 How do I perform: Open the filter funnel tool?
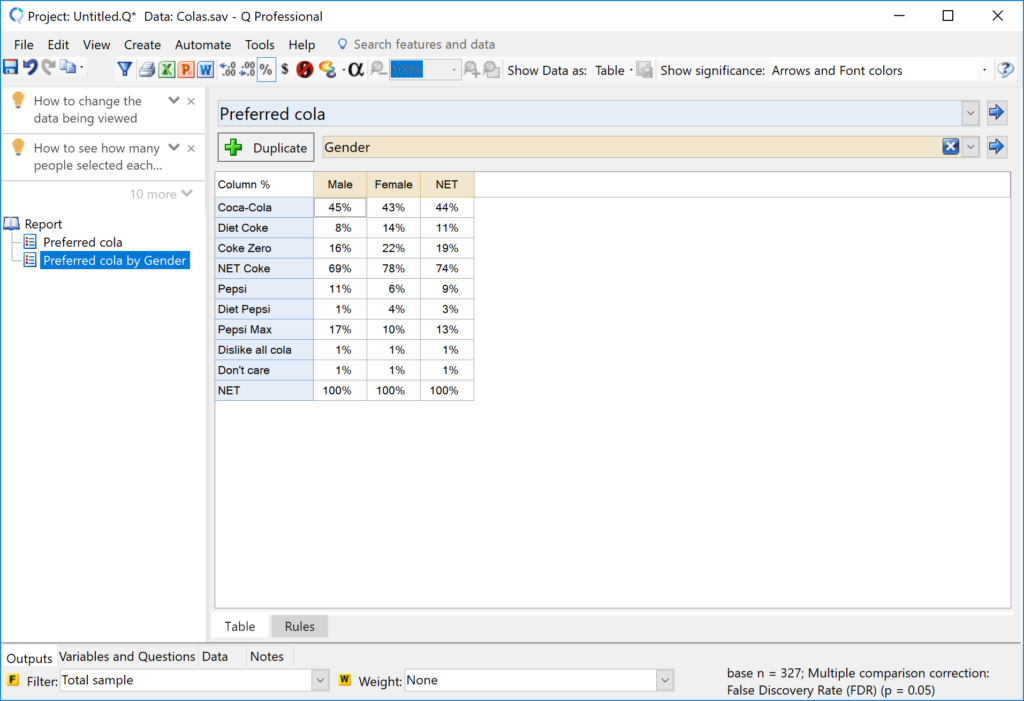[x=125, y=69]
